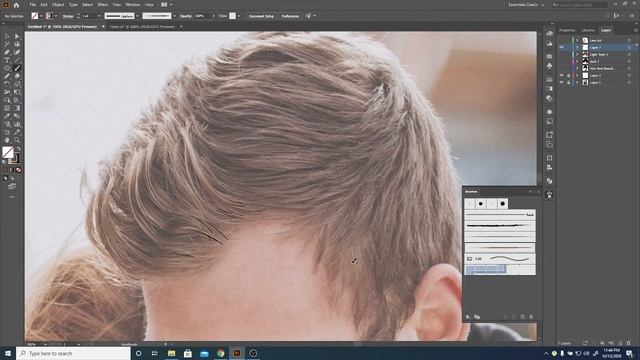Select the Pen tool

tap(7, 52)
